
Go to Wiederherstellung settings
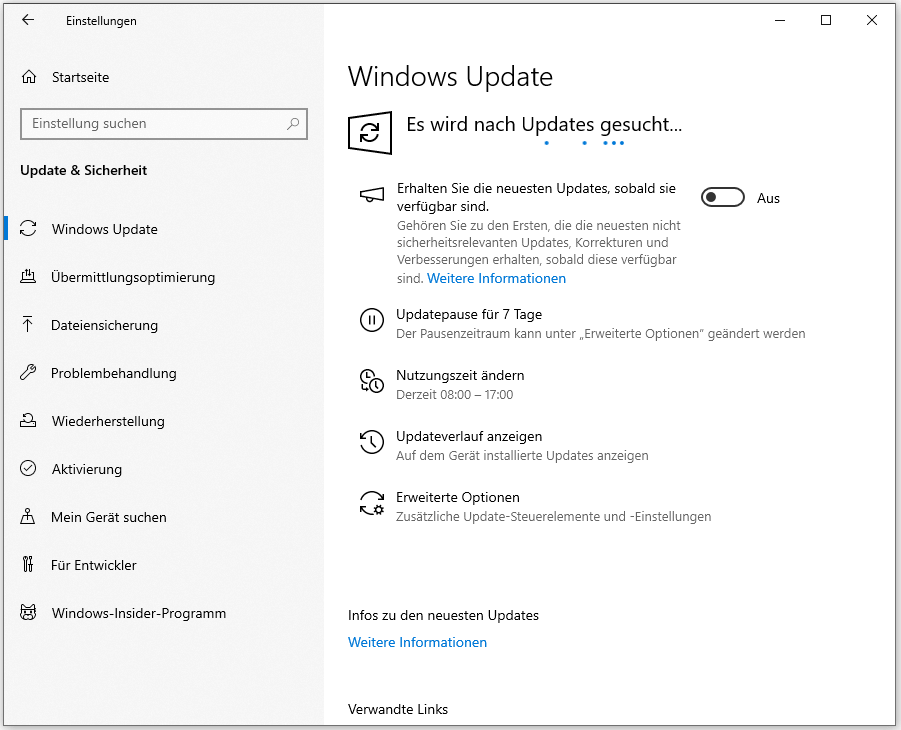point(108,421)
